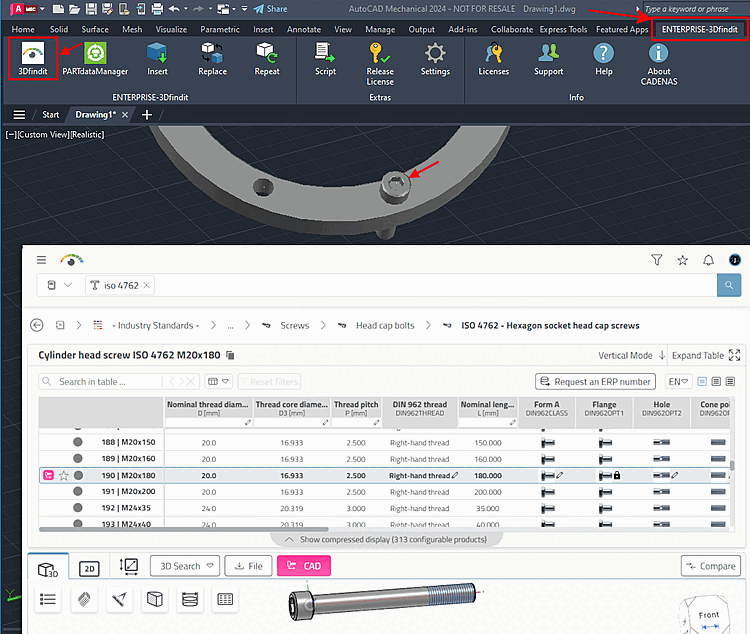Image resolution: width=750 pixels, height=634 pixels.
Task: Open the 3D Search dropdown
Action: tap(185, 566)
